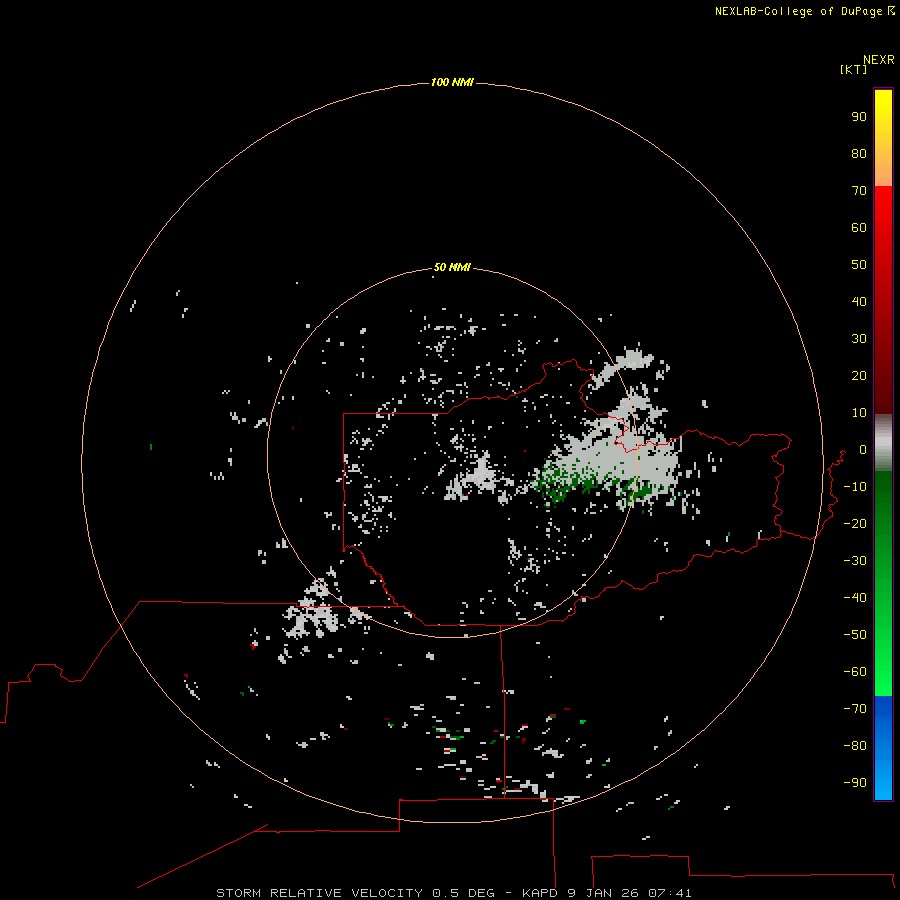900x900 pixels.
Task: Click the large gray echo with green patches
Action: coord(608,456)
